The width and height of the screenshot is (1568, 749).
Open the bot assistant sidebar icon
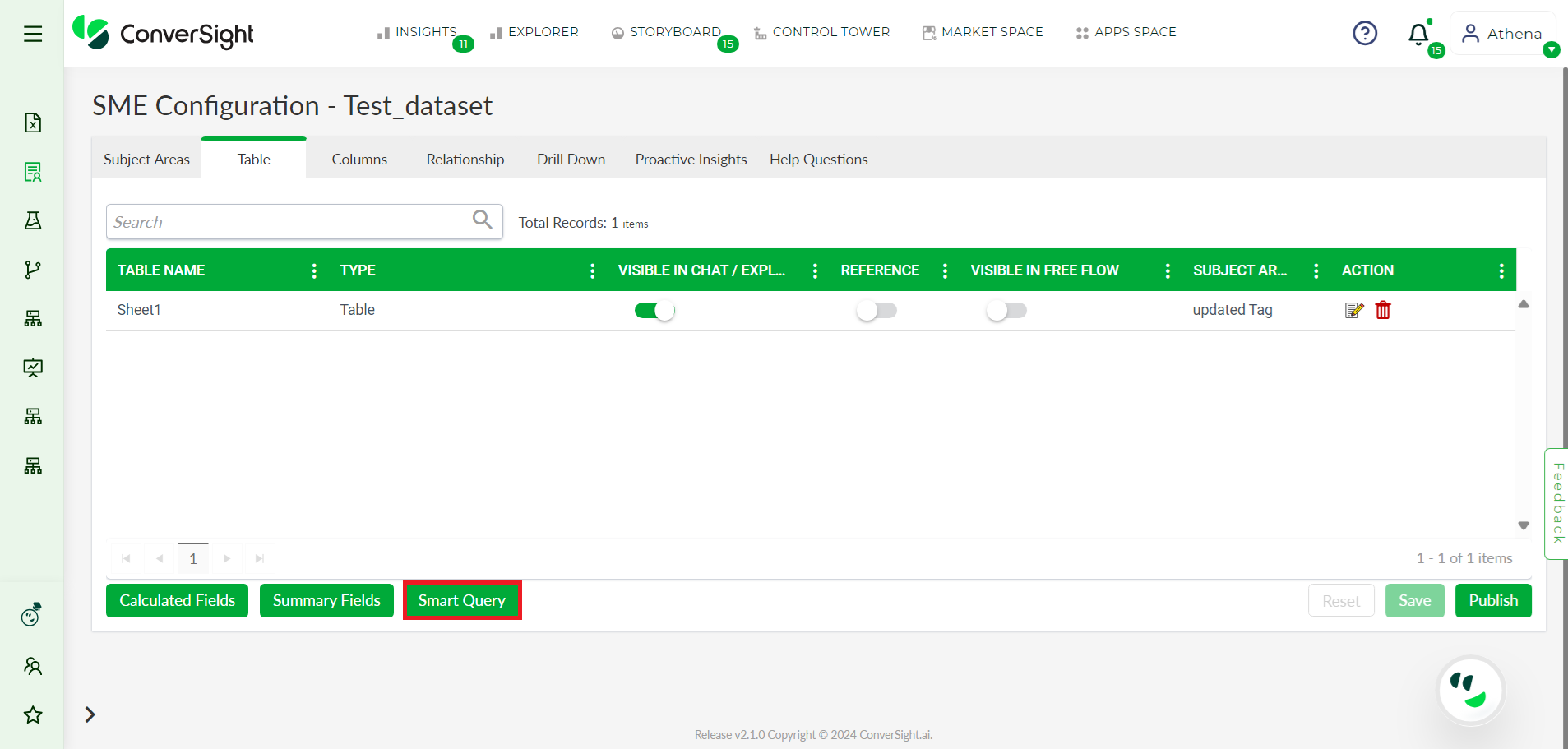32,614
